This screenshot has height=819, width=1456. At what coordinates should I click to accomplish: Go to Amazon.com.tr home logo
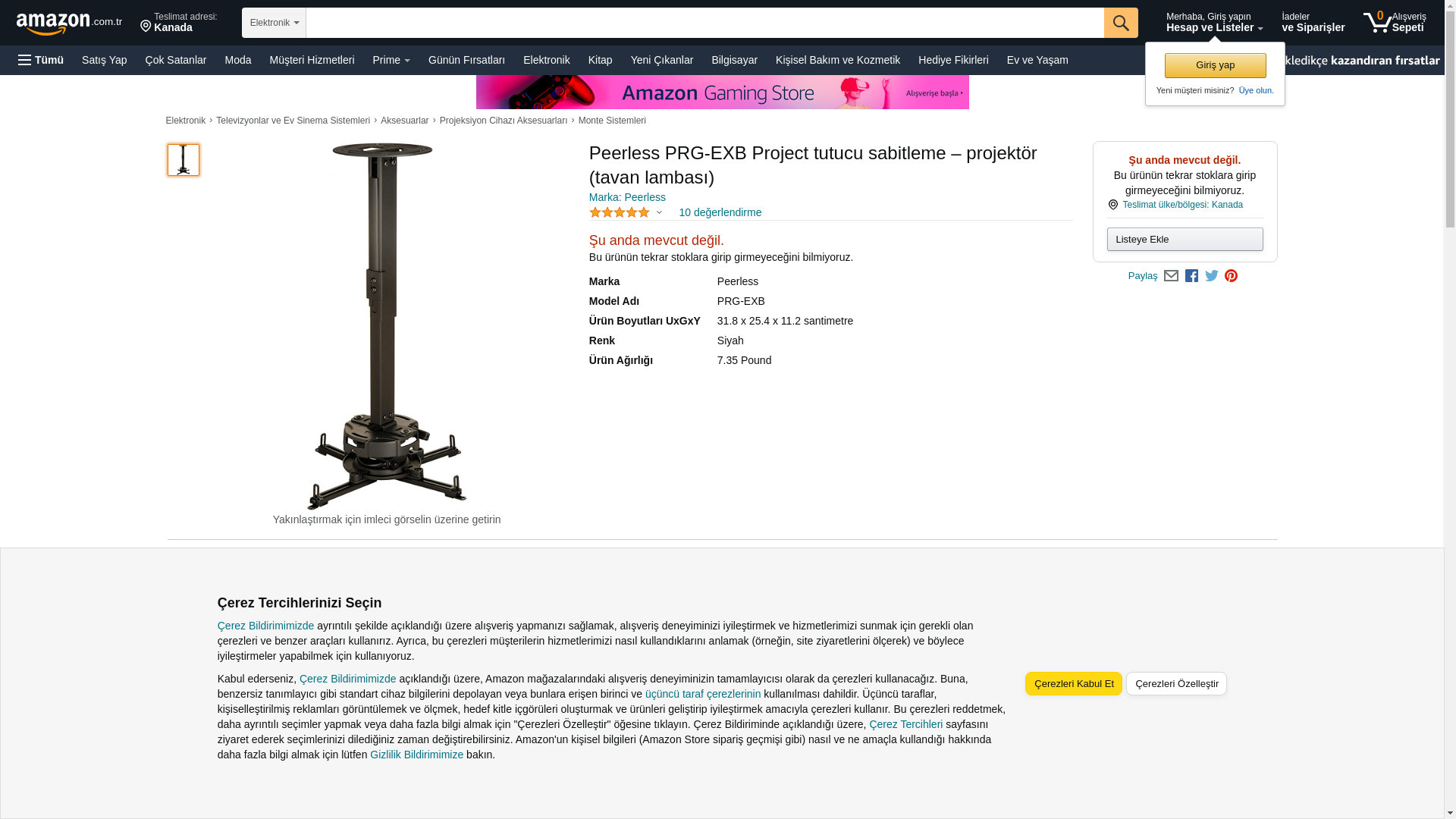click(x=69, y=23)
